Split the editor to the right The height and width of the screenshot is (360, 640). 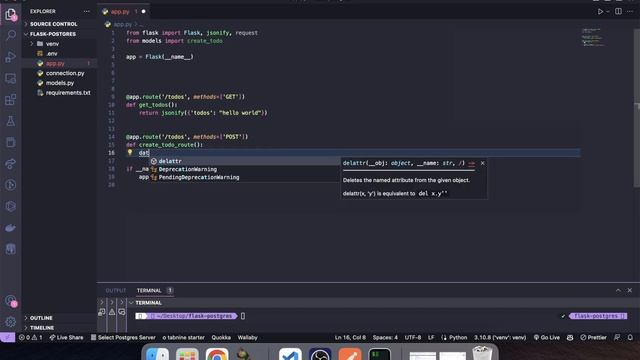[x=618, y=11]
